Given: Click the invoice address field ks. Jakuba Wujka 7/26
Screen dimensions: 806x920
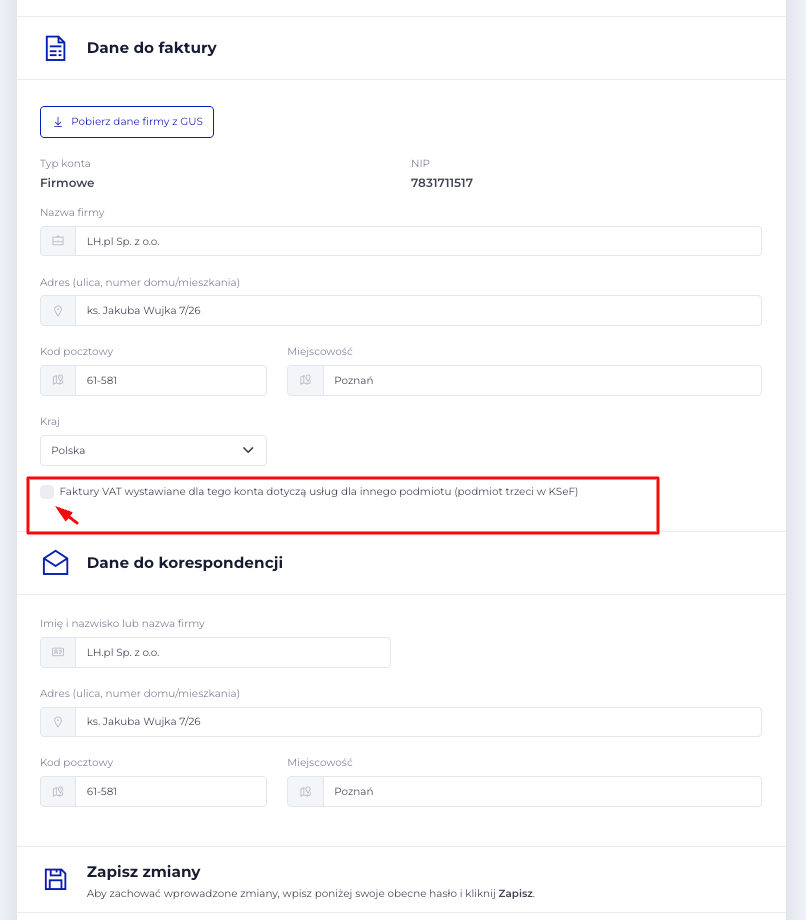Looking at the screenshot, I should point(417,310).
